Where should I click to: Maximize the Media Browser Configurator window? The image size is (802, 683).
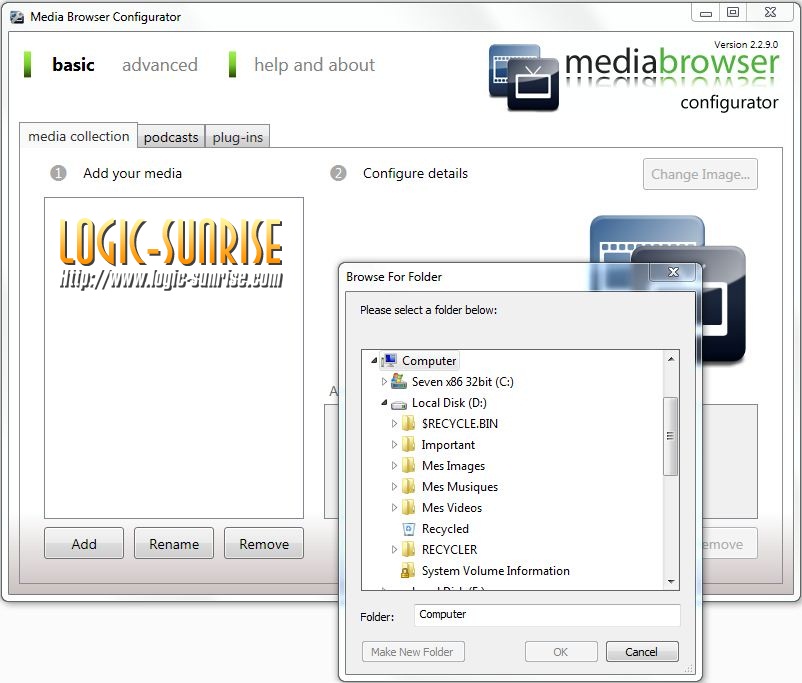click(733, 12)
